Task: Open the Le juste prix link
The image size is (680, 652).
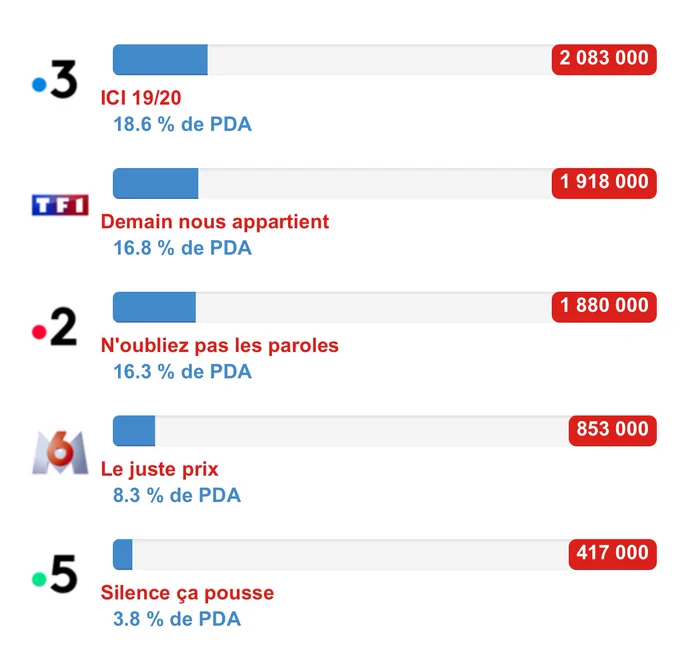Action: (160, 469)
